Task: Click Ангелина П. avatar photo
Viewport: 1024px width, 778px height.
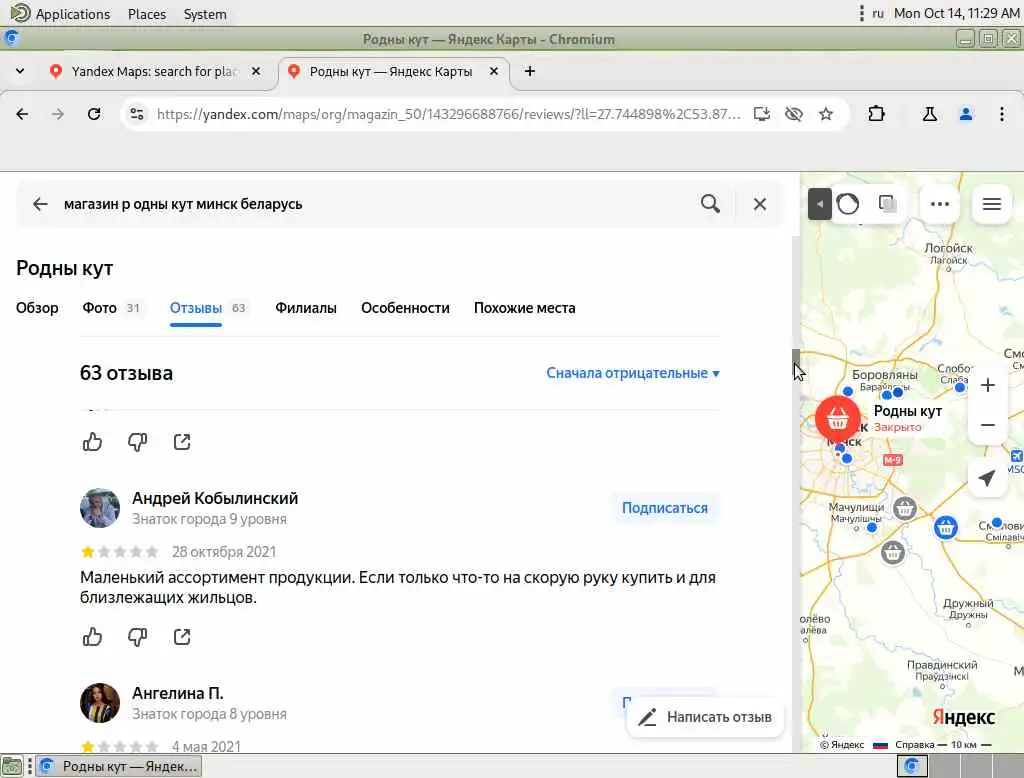Action: [x=100, y=703]
